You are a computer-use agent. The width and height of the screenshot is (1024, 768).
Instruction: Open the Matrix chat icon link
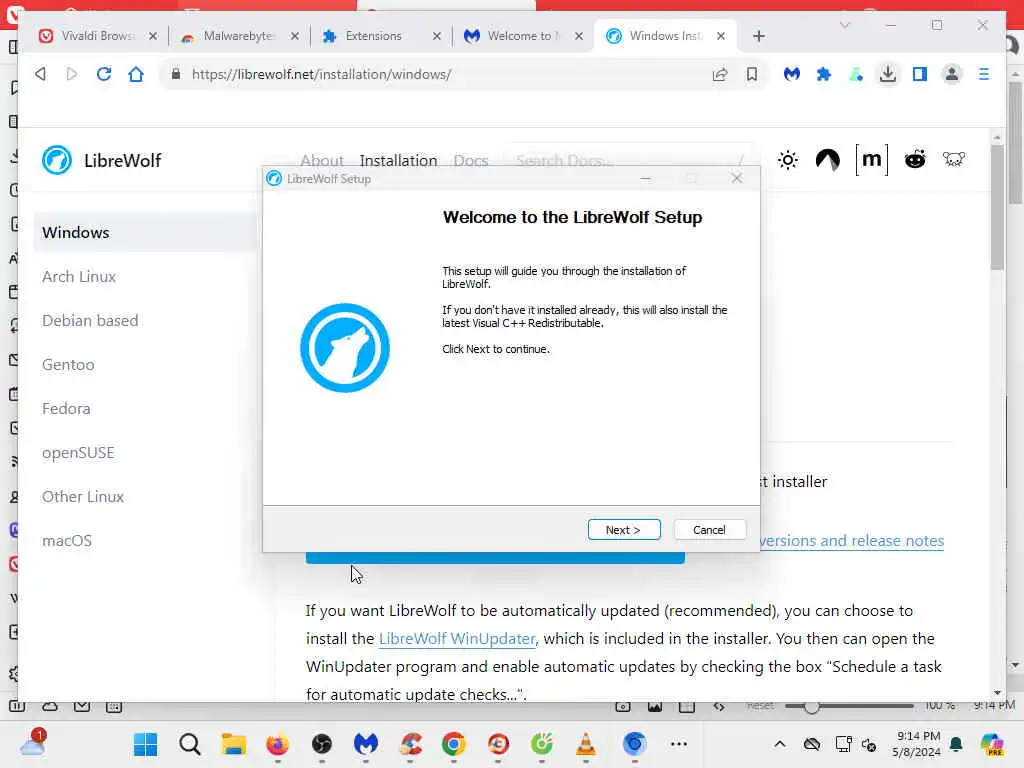pos(872,160)
